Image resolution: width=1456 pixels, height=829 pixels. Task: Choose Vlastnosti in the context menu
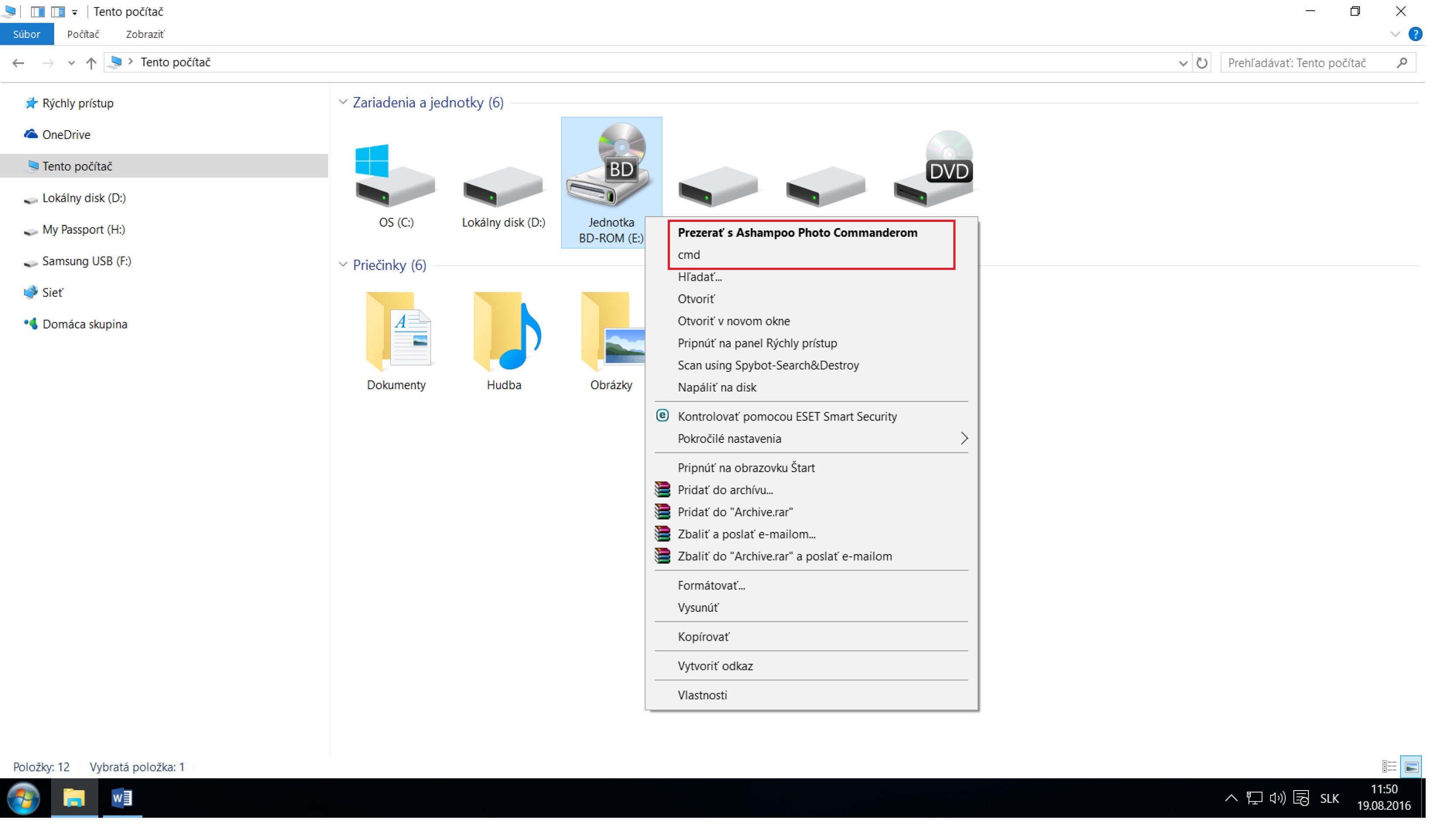702,695
